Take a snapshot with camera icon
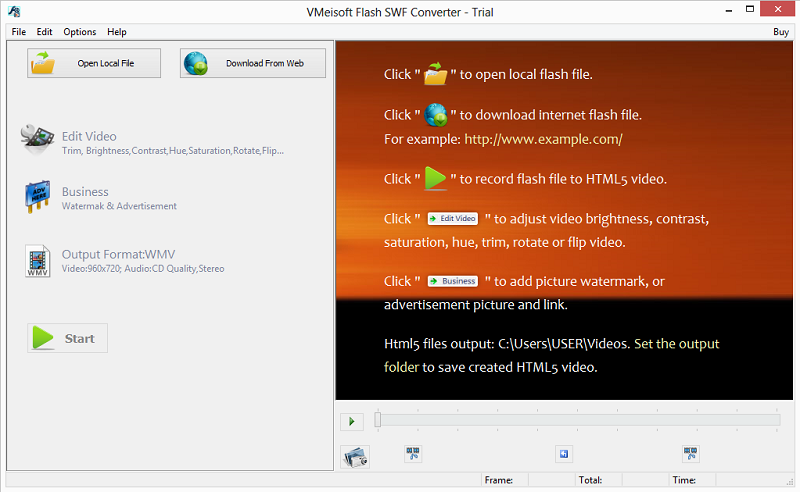The width and height of the screenshot is (800, 492). pyautogui.click(x=355, y=456)
